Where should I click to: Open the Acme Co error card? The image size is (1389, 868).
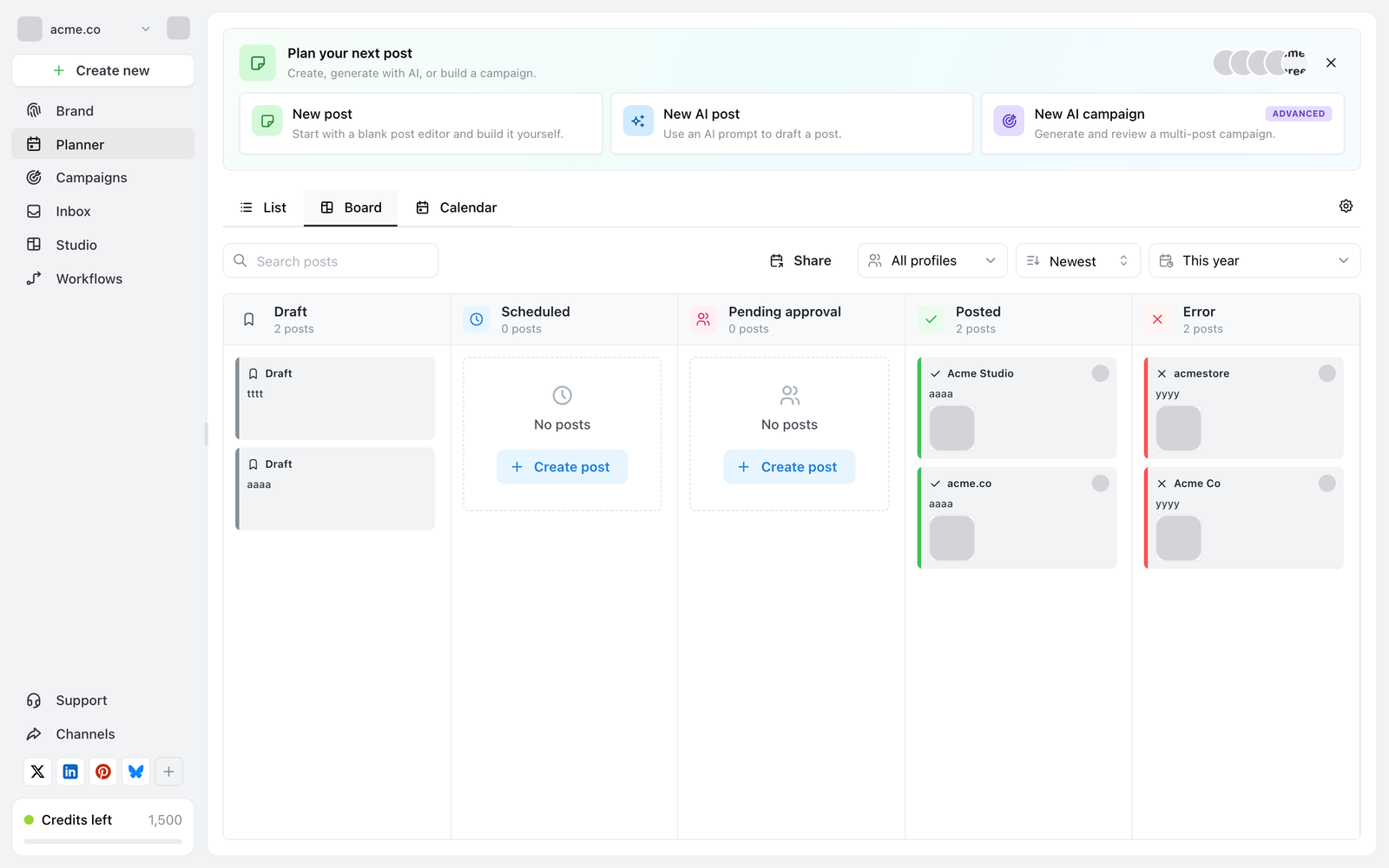click(x=1244, y=518)
